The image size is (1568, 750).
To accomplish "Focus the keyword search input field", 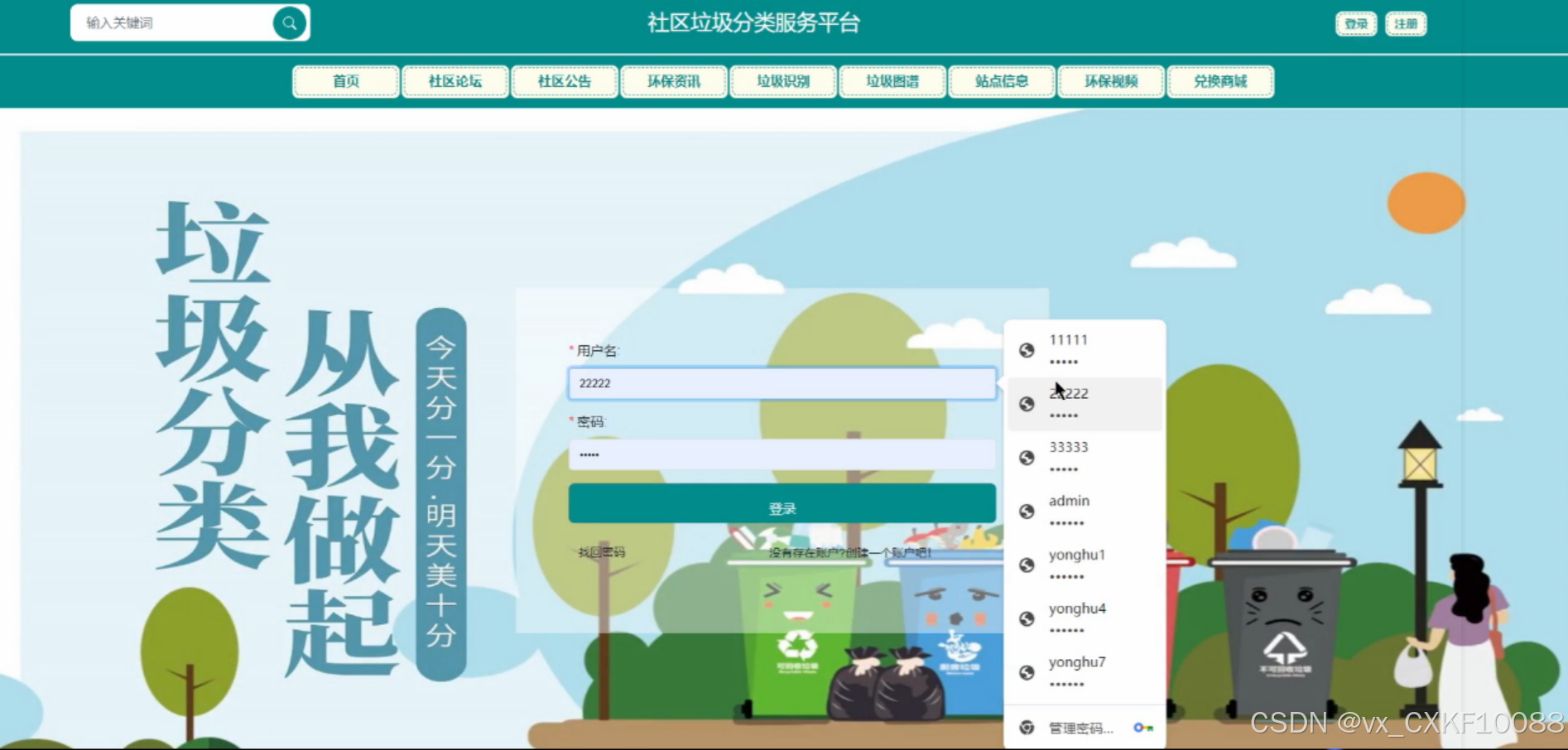I will [x=174, y=23].
